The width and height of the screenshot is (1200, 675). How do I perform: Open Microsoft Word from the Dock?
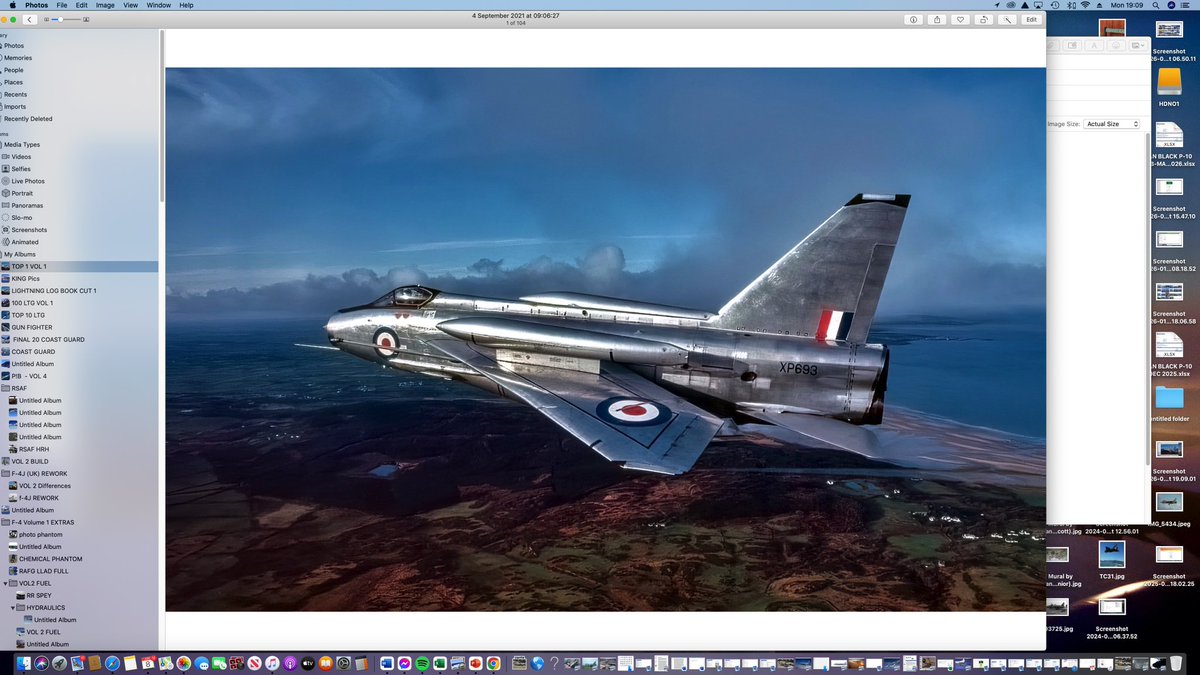387,663
